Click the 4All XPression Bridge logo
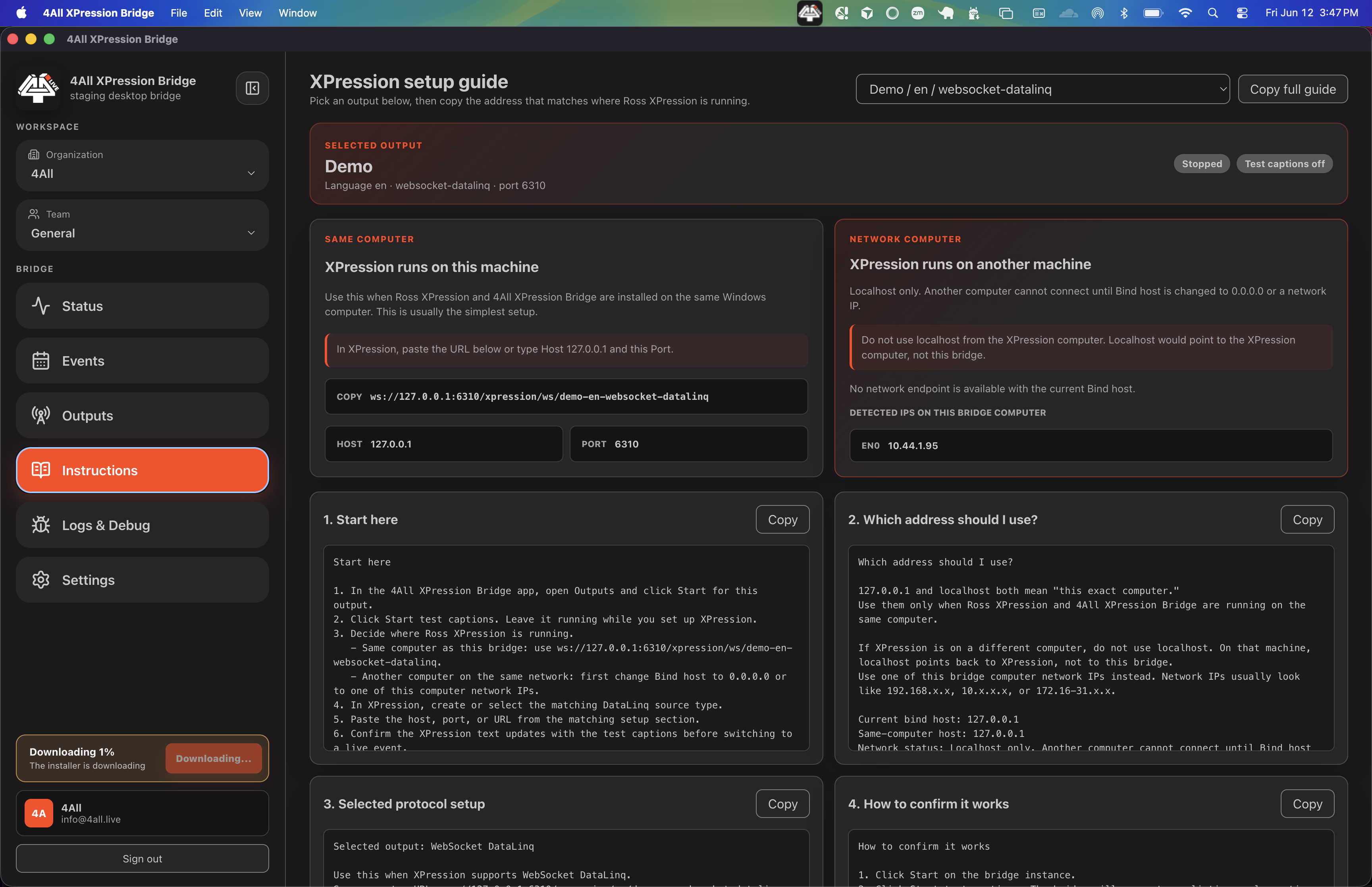This screenshot has width=1372, height=887. (39, 88)
